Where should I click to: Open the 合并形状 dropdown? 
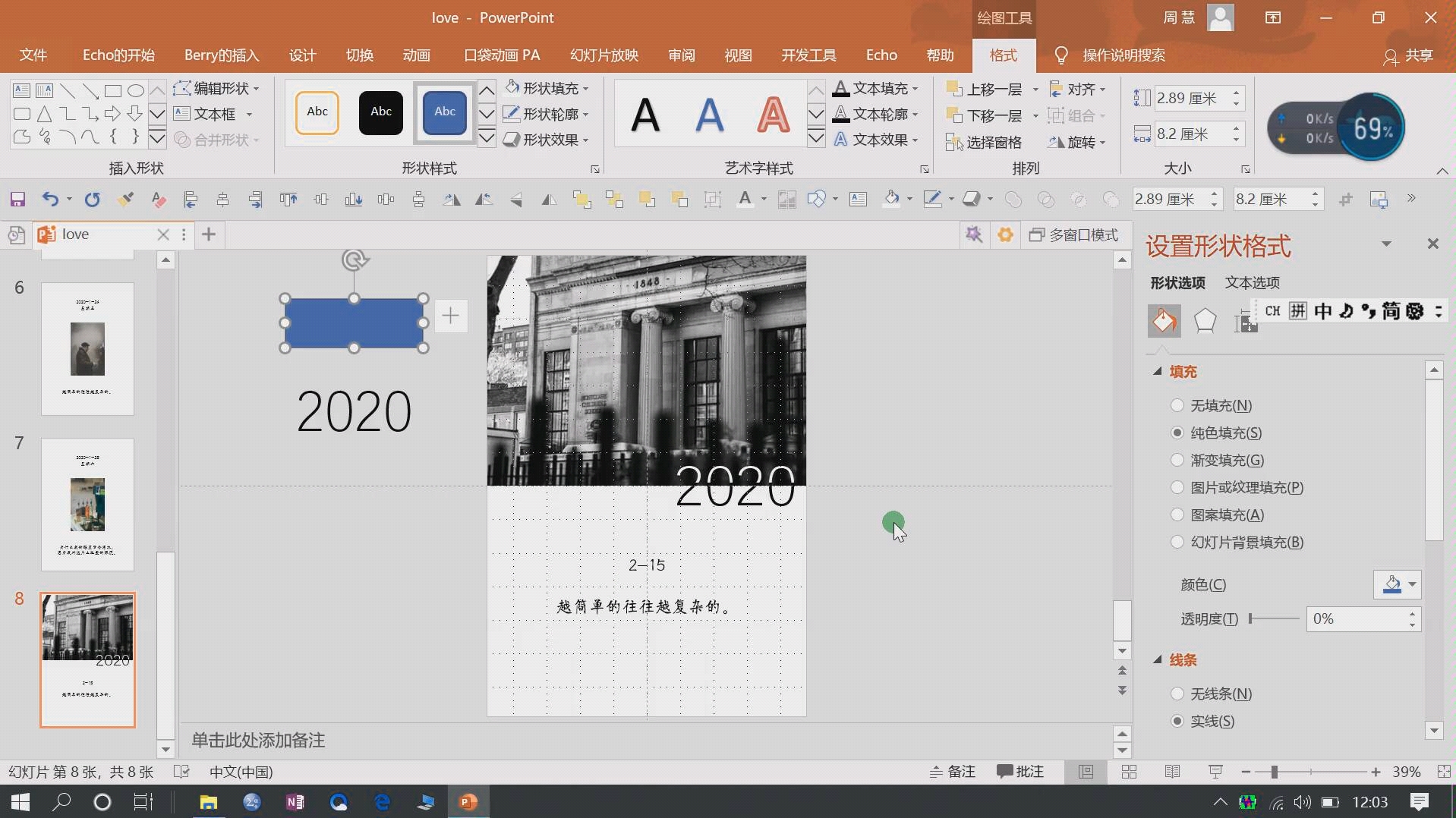coord(218,140)
